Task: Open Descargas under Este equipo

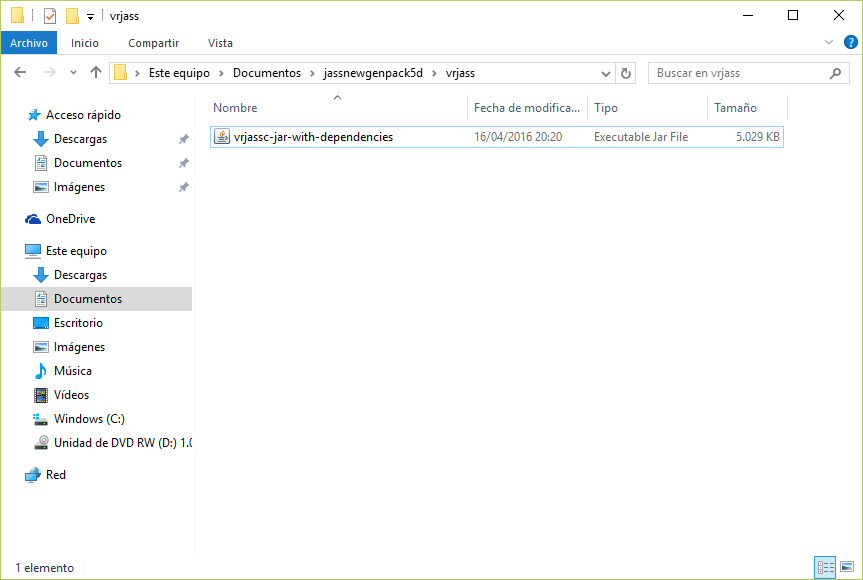Action: point(80,275)
